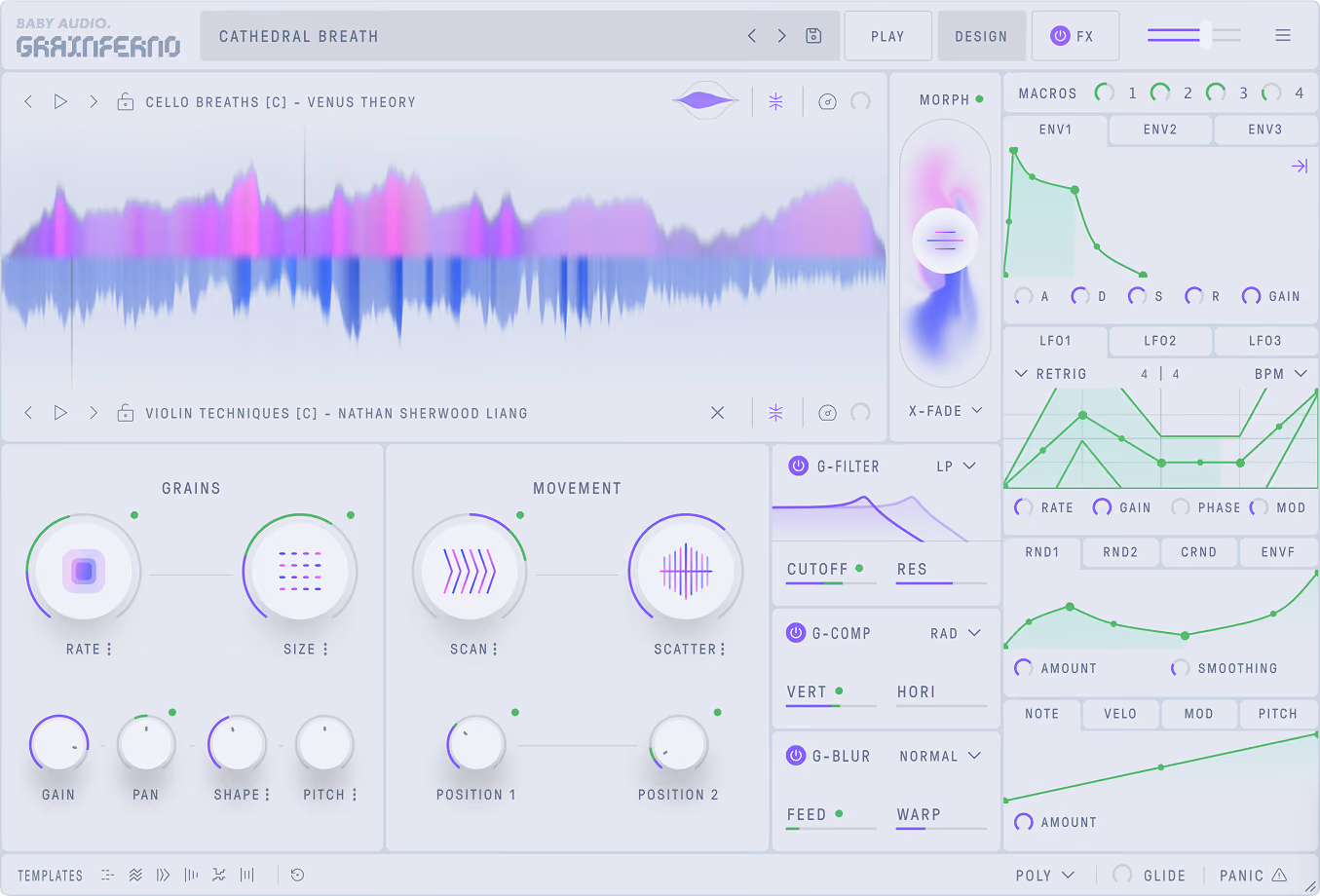
Task: Click the waveform shape thumbnail in Cello row
Action: click(705, 100)
